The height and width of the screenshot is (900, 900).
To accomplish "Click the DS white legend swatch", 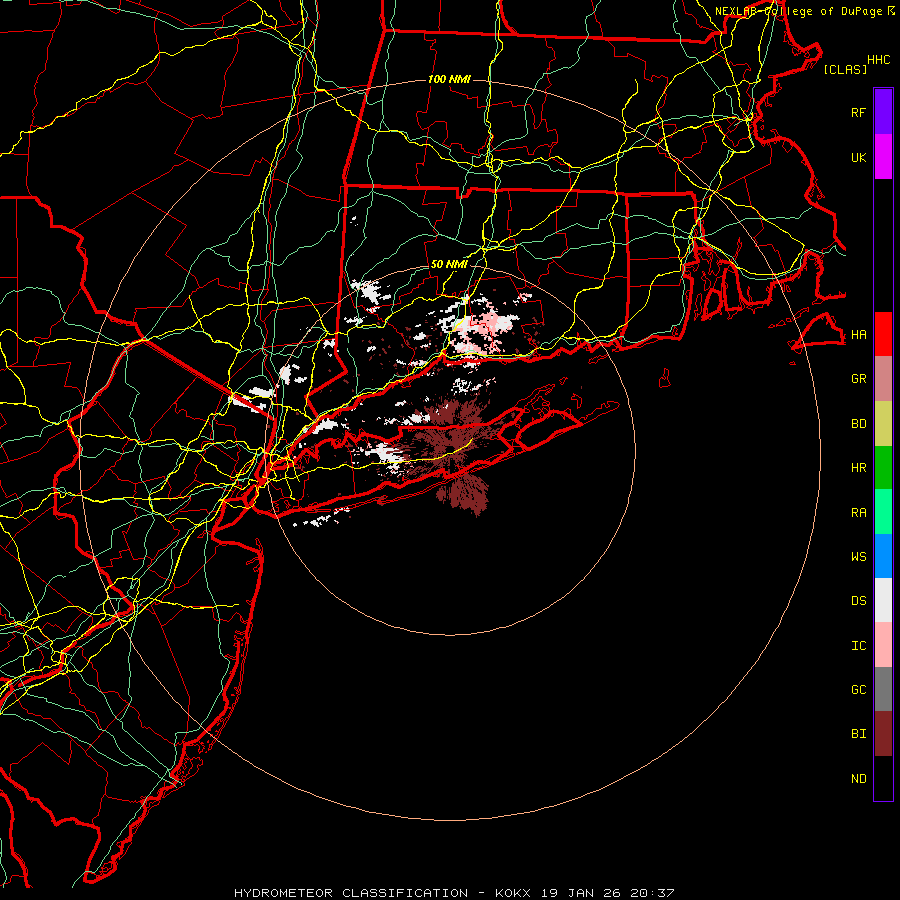I will click(883, 600).
